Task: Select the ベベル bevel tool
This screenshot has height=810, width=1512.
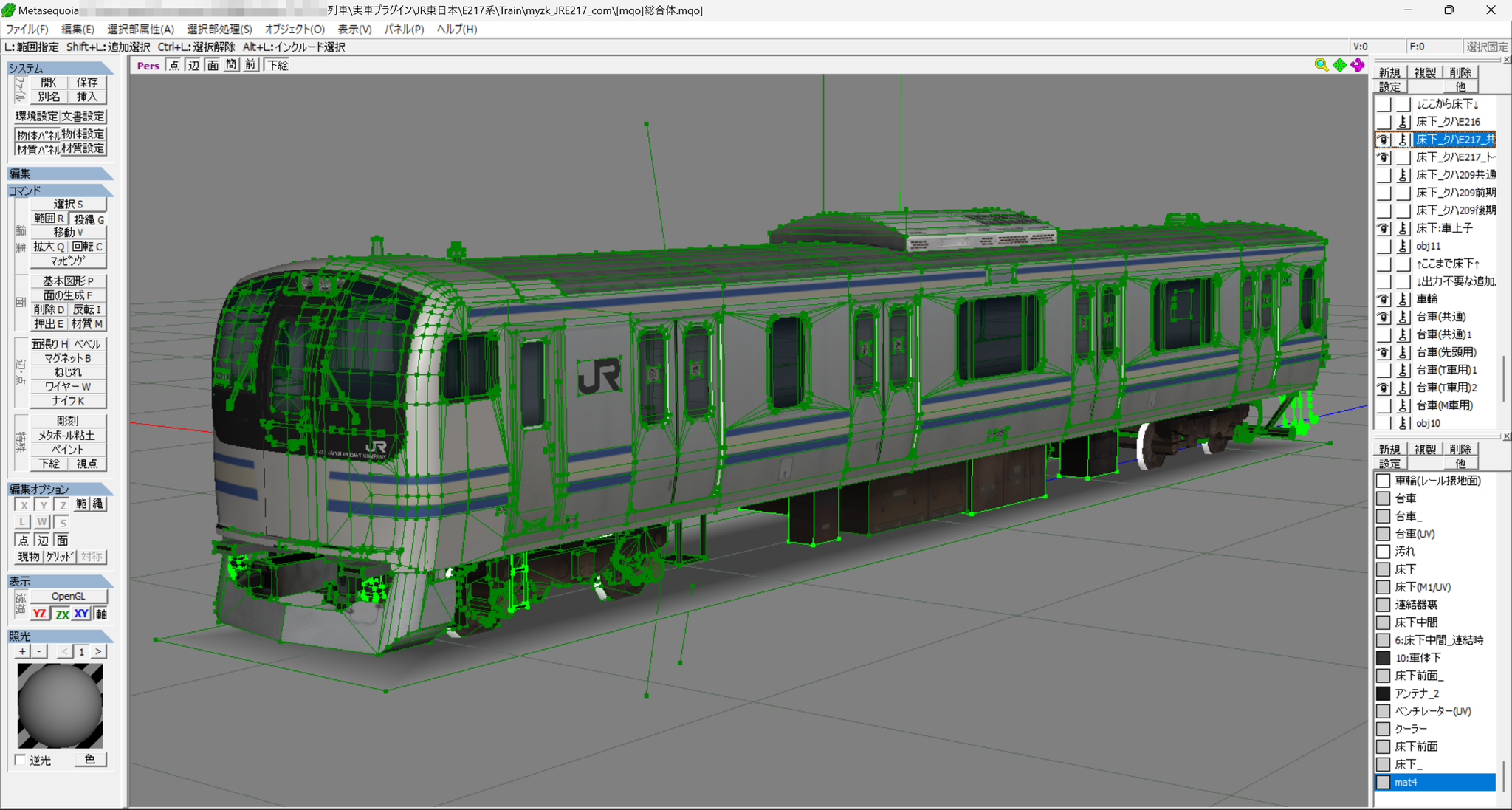Action: click(x=89, y=344)
